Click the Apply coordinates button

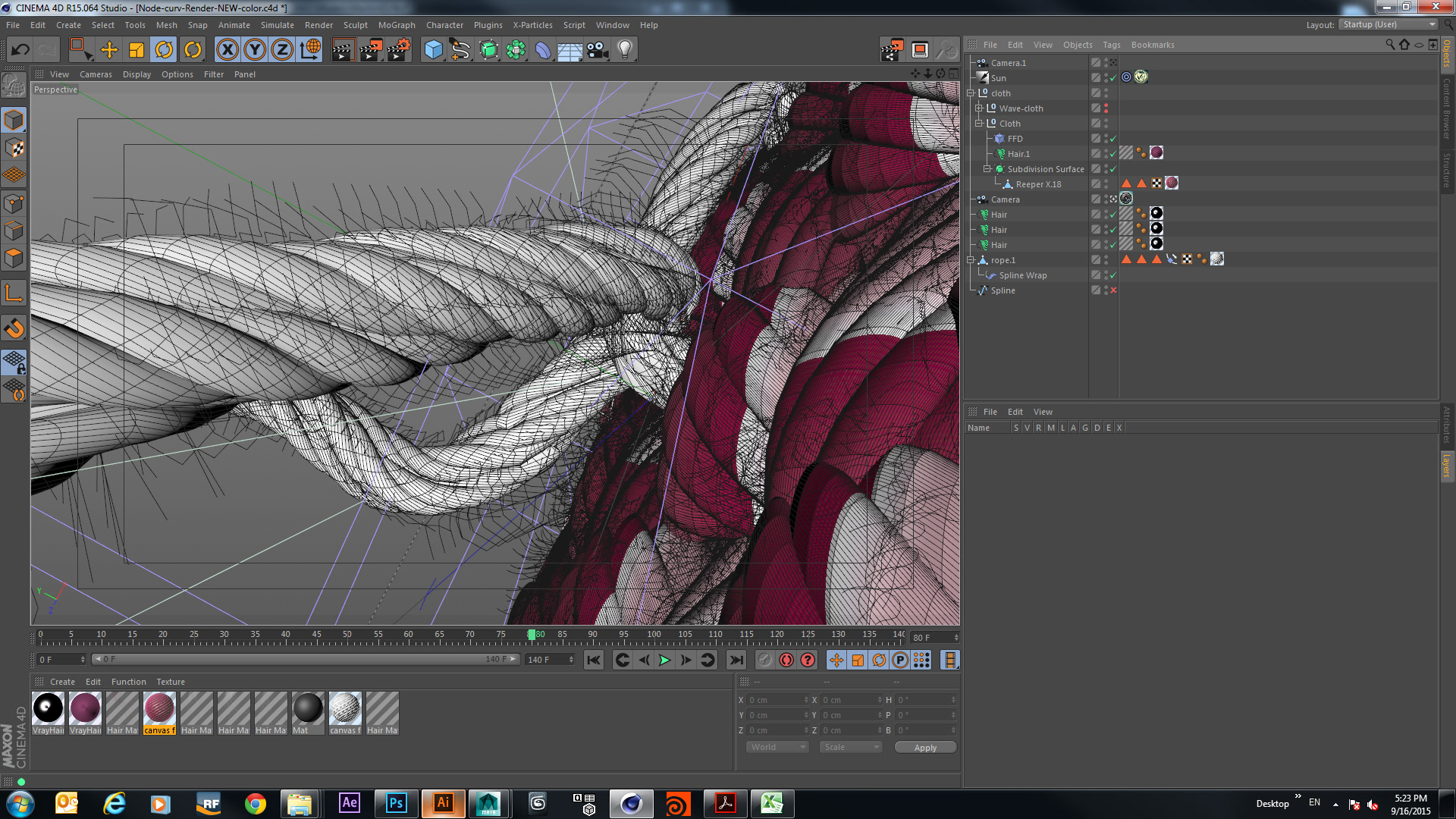[x=925, y=747]
